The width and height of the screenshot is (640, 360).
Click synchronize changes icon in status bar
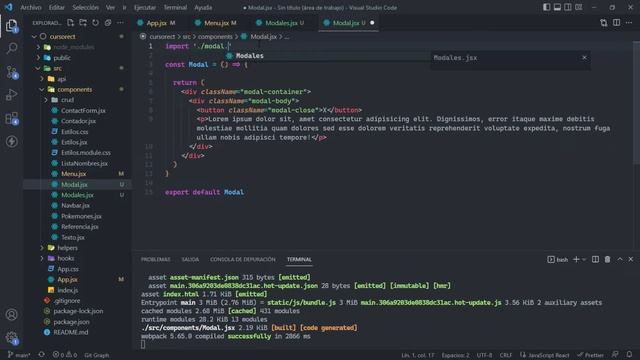(x=41, y=355)
